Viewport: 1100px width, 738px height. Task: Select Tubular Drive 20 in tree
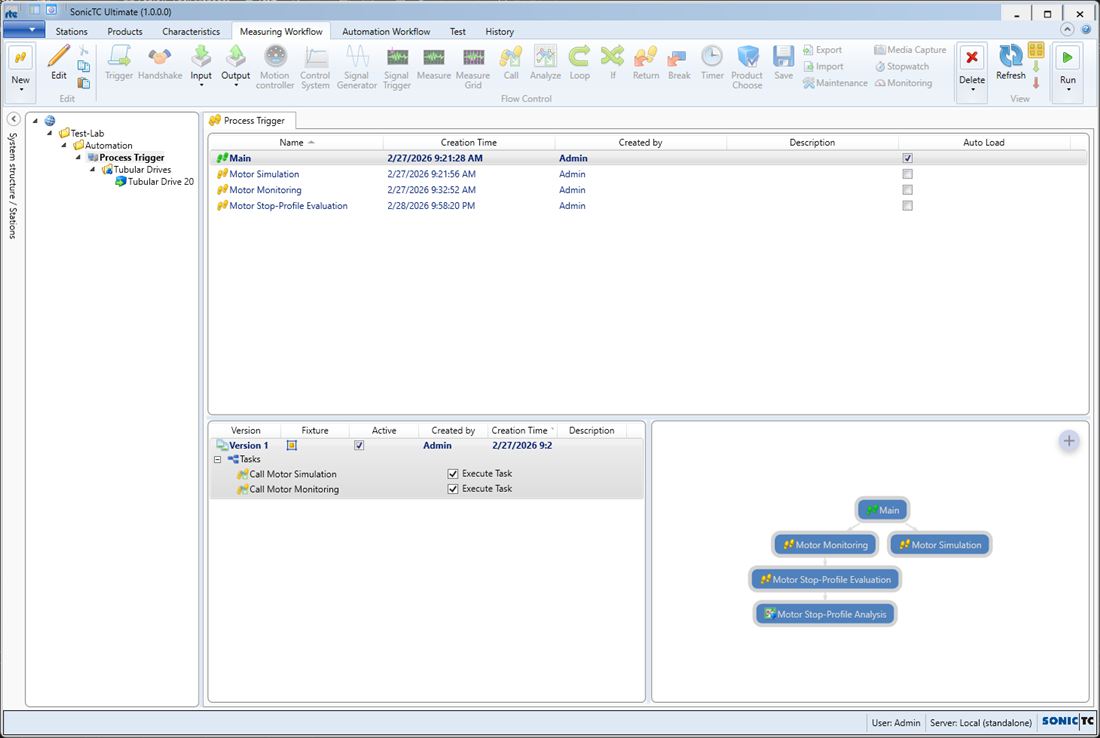(154, 182)
